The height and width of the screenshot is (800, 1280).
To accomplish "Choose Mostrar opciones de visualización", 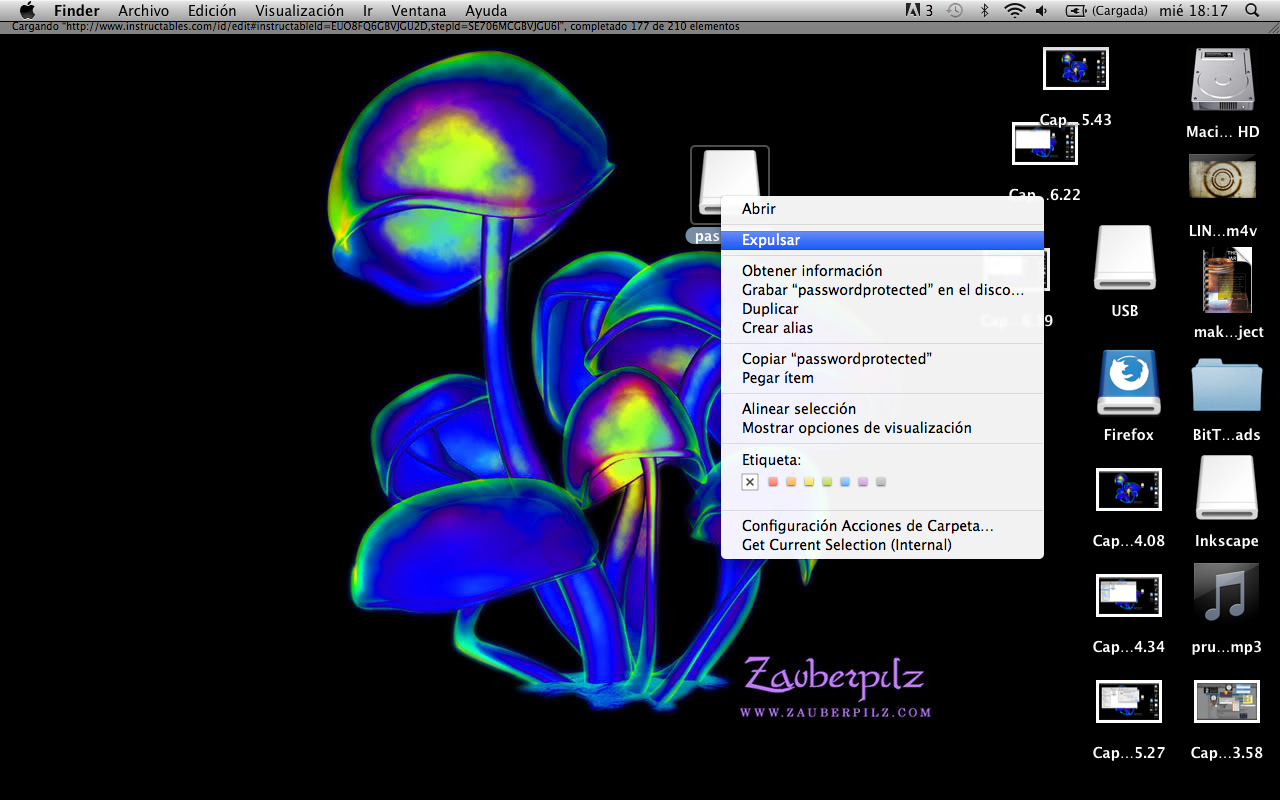I will [x=882, y=428].
